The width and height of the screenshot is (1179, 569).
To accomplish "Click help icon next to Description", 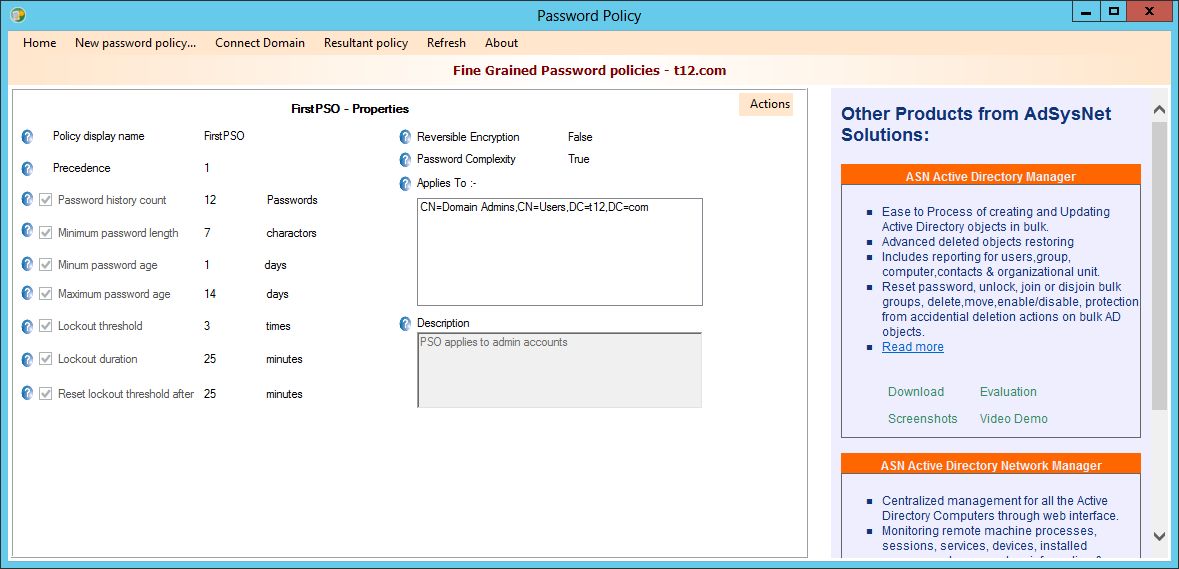I will coord(405,324).
